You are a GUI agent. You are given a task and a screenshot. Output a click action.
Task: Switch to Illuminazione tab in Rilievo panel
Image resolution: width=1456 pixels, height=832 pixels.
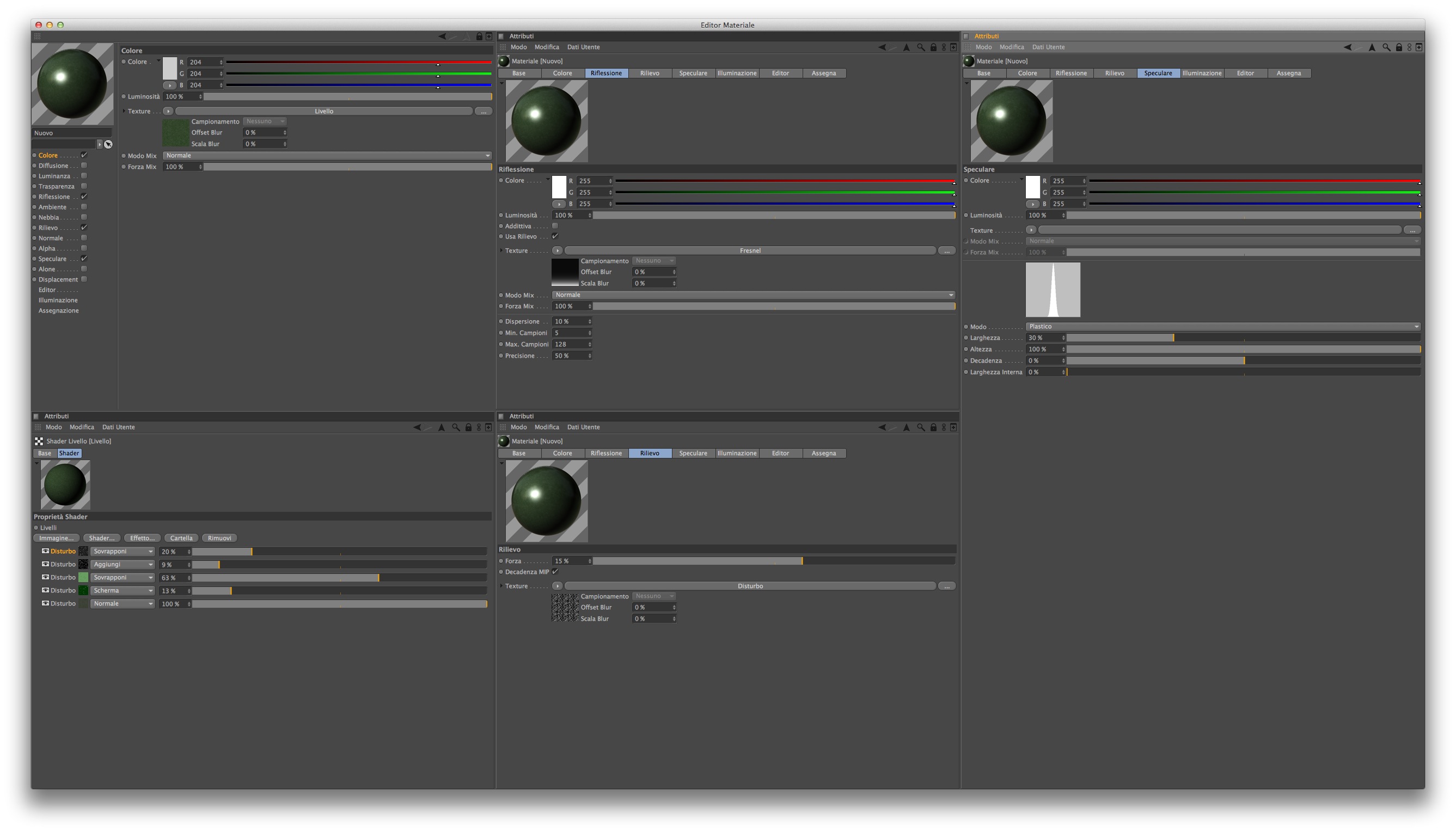click(x=737, y=454)
